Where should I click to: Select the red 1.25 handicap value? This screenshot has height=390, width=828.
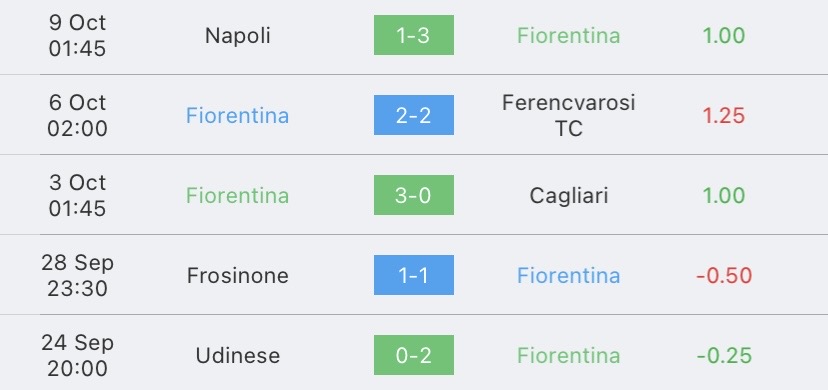click(724, 115)
